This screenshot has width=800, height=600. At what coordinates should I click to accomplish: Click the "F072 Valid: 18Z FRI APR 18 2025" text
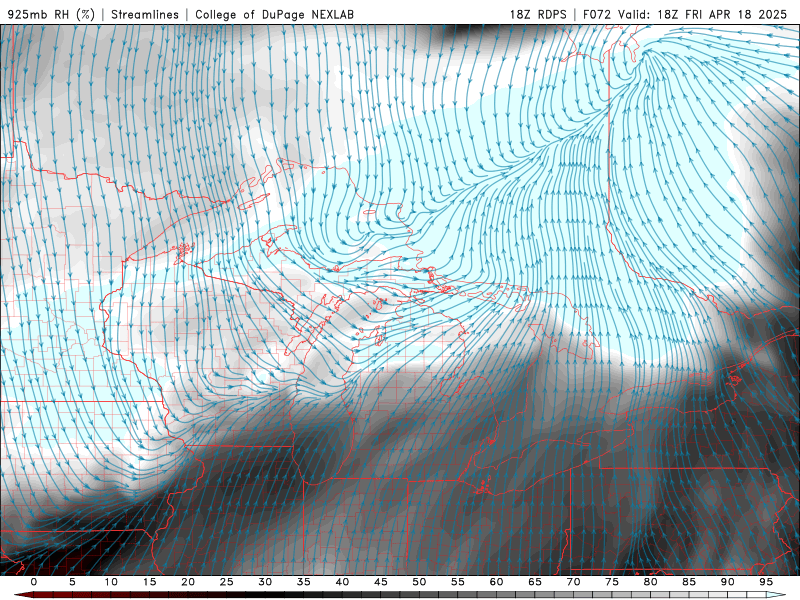(685, 14)
